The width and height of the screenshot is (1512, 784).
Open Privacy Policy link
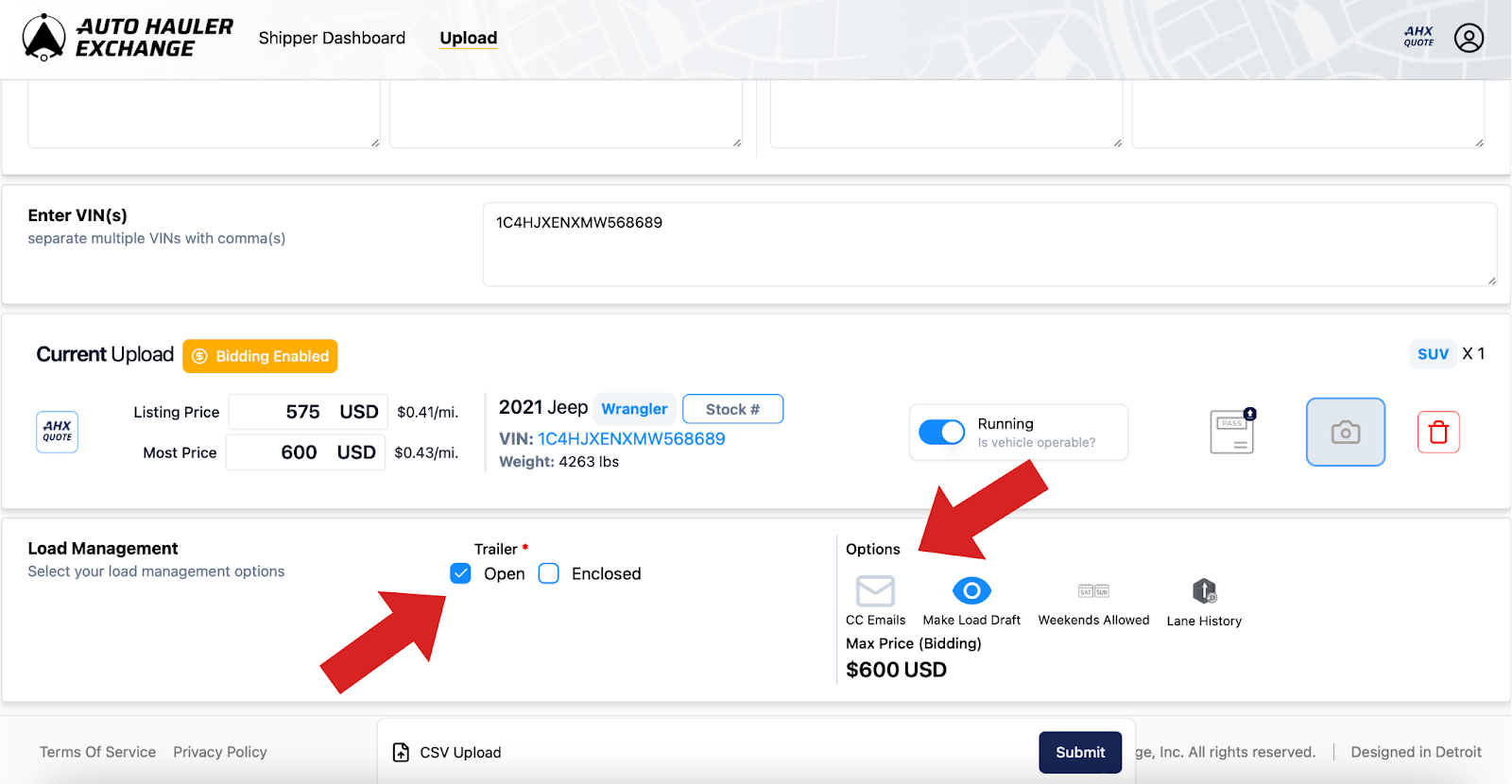(220, 752)
